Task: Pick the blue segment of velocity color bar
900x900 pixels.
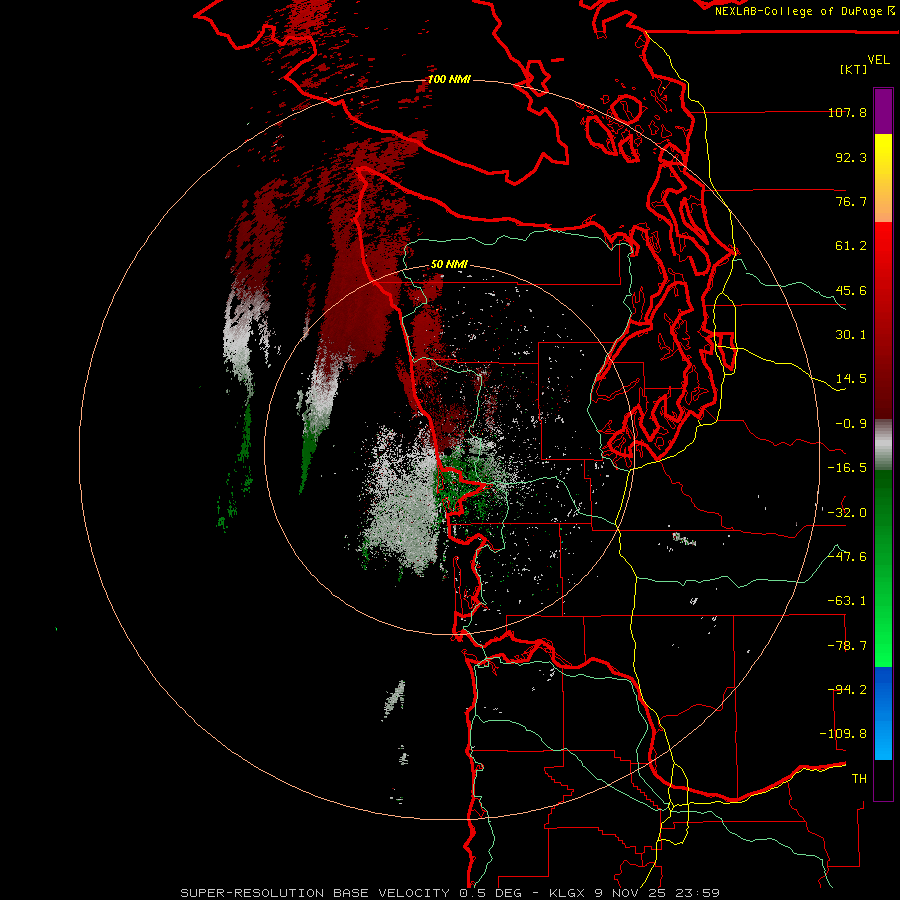Action: tap(883, 713)
